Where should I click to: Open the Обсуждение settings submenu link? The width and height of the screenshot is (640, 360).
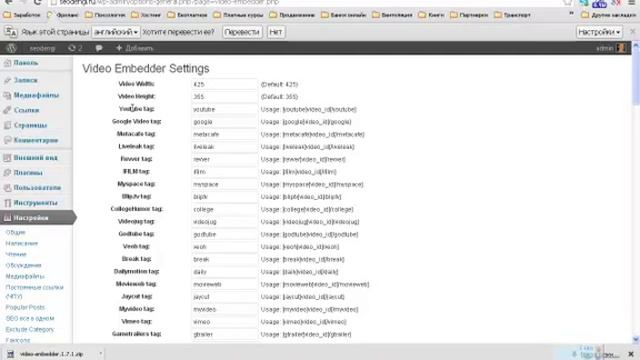pyautogui.click(x=23, y=265)
